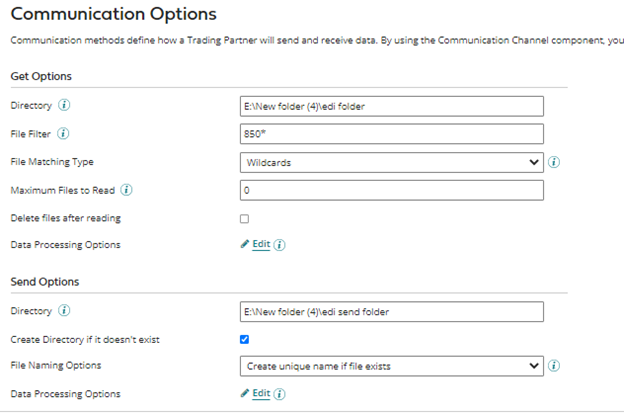624x414 pixels.
Task: Click the Get Options Directory input field
Action: [x=392, y=106]
